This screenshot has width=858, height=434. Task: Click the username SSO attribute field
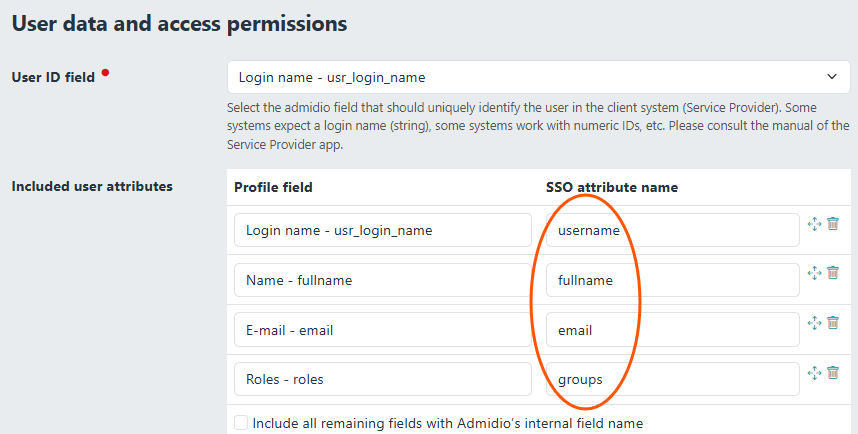[672, 230]
